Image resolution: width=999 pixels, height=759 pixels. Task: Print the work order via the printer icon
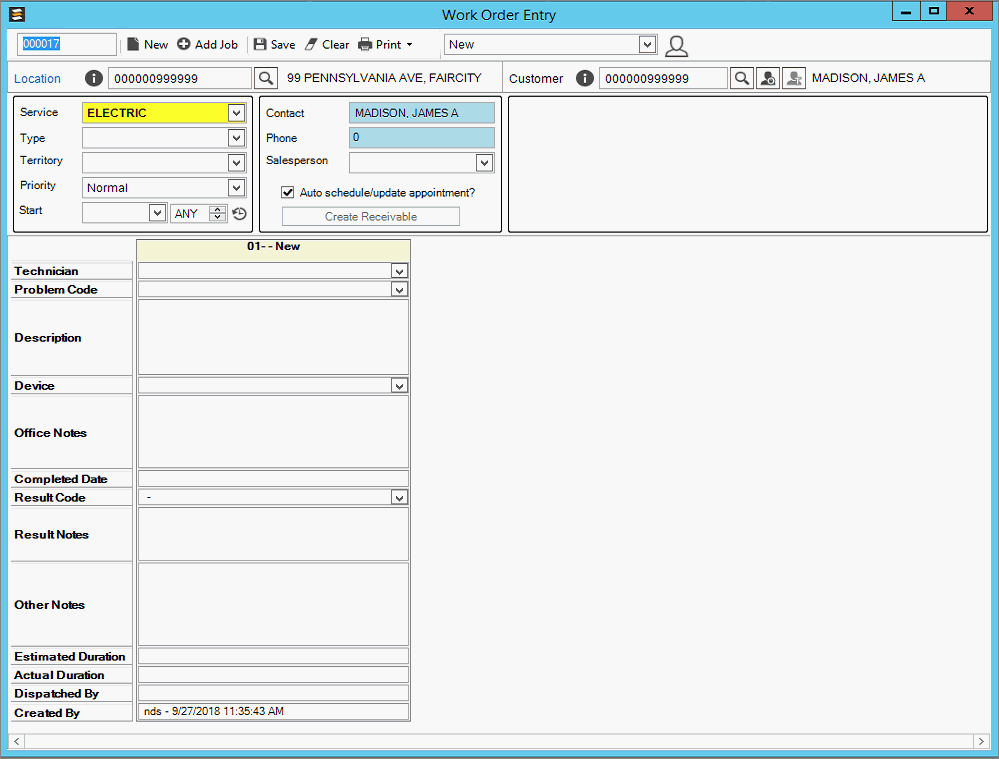pos(364,44)
